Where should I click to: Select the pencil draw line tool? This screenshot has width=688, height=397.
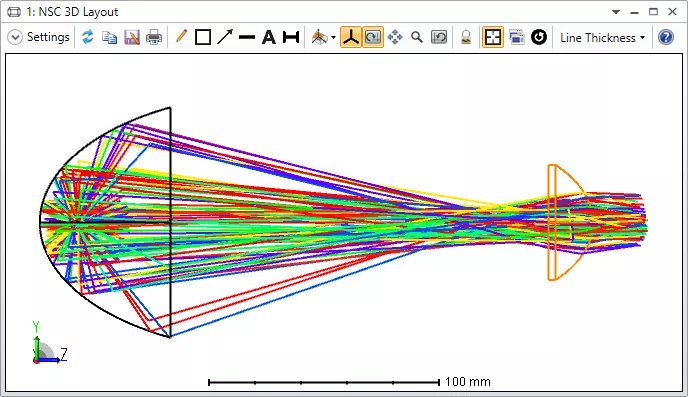(181, 36)
